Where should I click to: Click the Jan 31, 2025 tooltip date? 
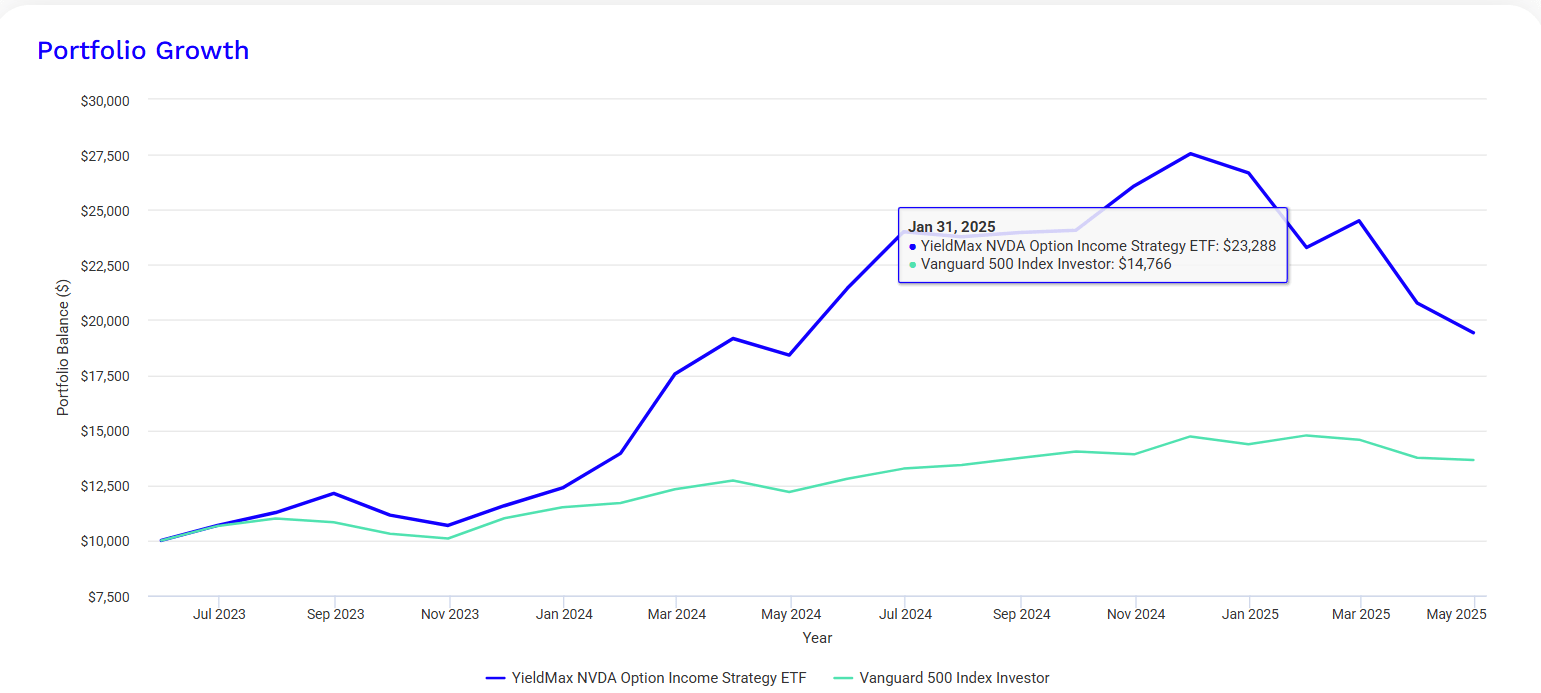click(952, 227)
